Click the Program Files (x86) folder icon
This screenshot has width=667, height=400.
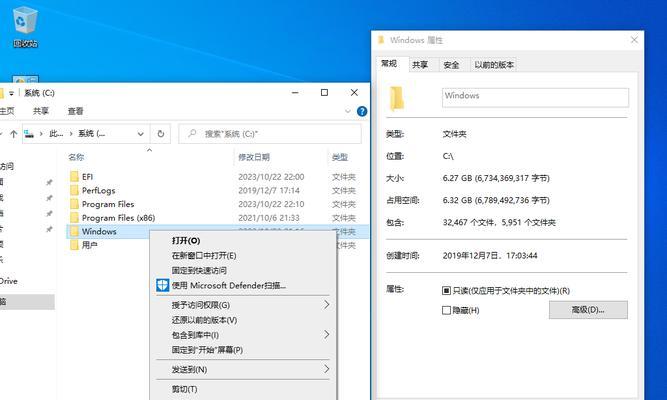click(74, 217)
